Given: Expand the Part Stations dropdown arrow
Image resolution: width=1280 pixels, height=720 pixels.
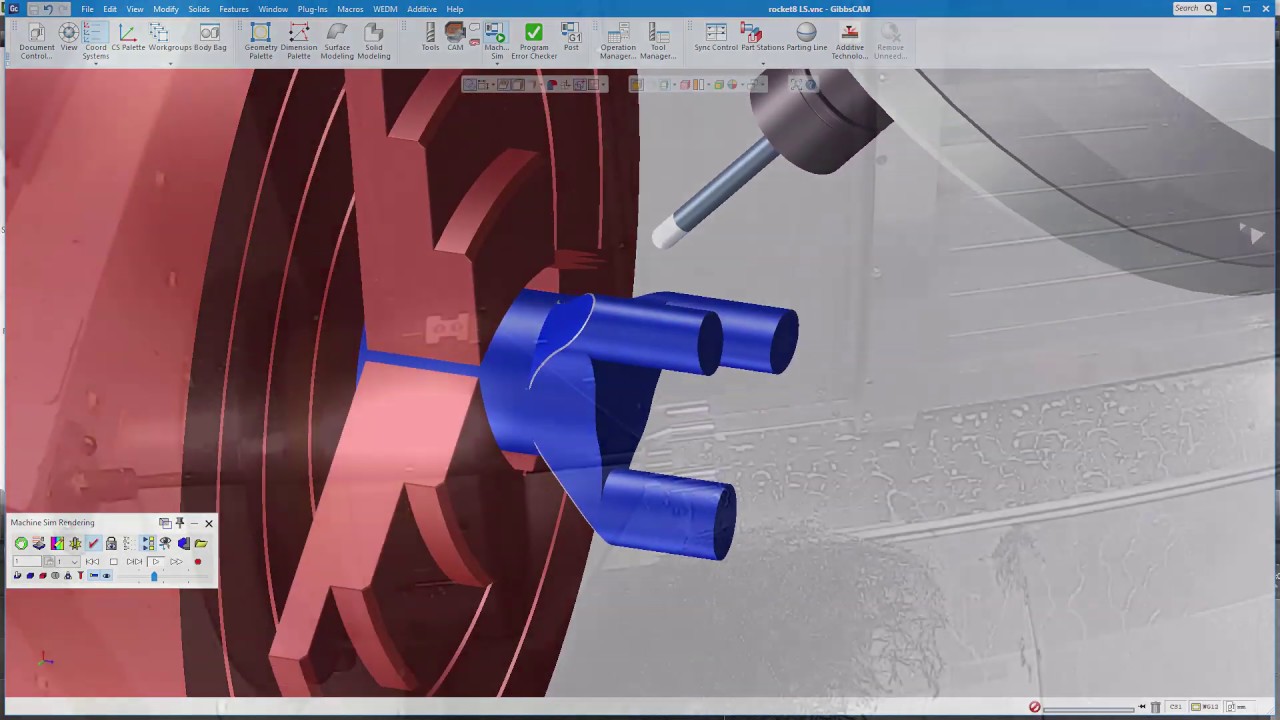Looking at the screenshot, I should [763, 64].
